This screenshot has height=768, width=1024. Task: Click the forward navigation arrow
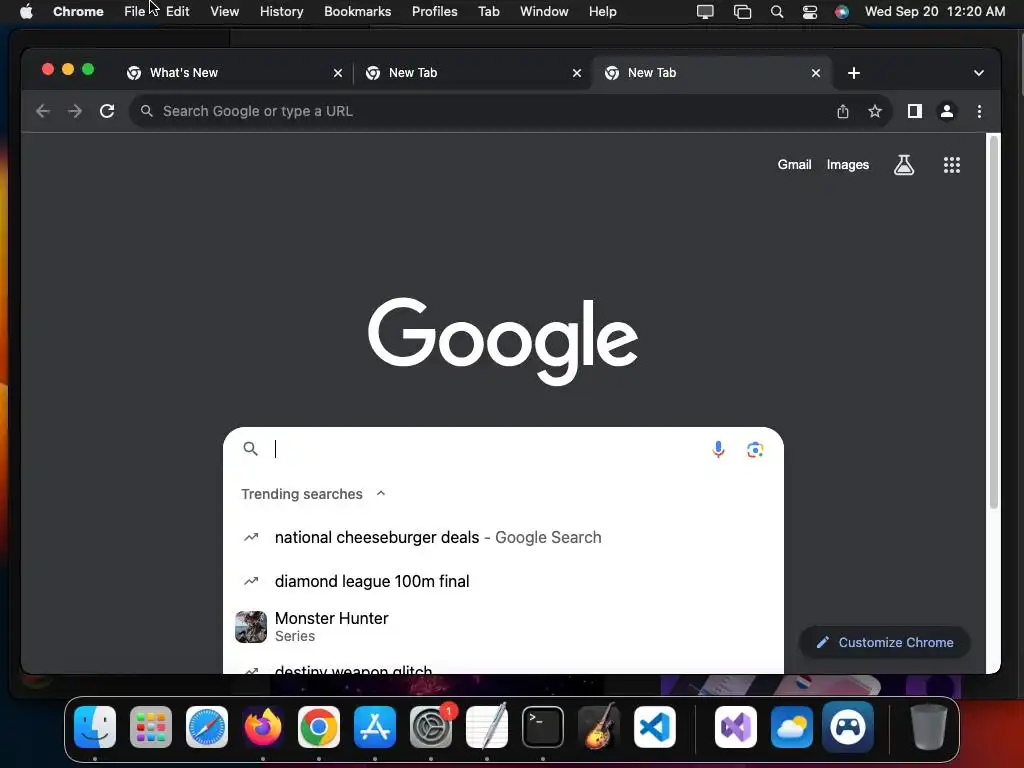tap(75, 111)
